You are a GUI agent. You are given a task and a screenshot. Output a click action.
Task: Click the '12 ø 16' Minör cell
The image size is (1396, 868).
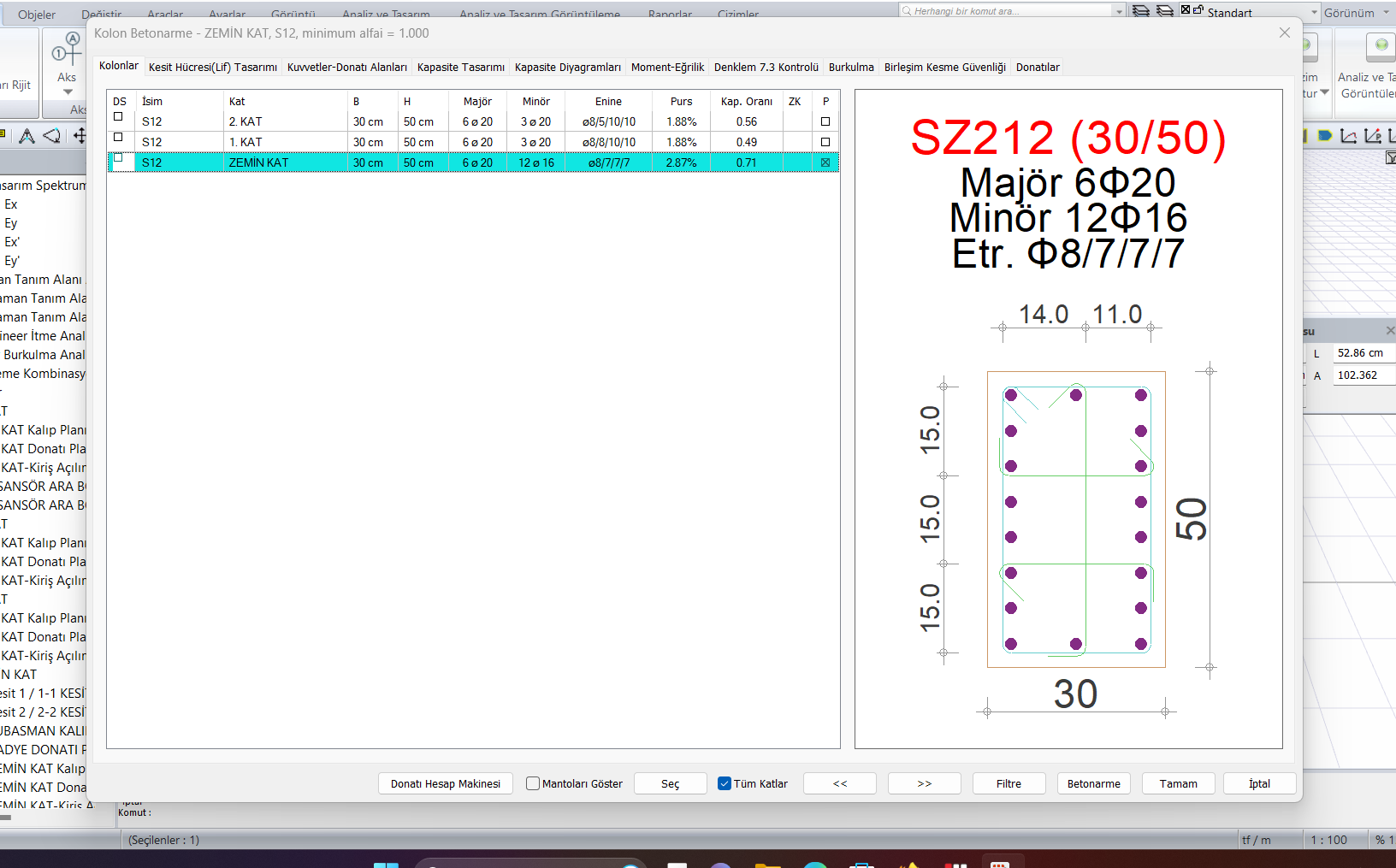pyautogui.click(x=536, y=162)
